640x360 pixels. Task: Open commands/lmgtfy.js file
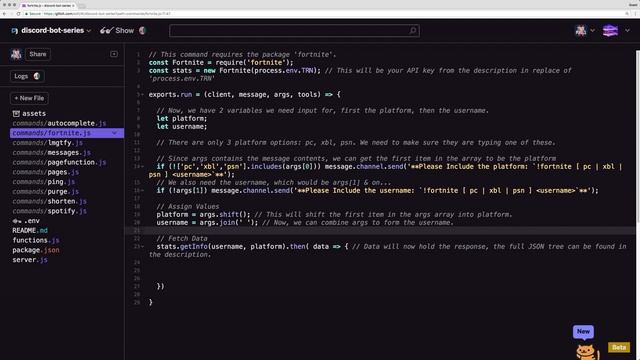coord(47,143)
